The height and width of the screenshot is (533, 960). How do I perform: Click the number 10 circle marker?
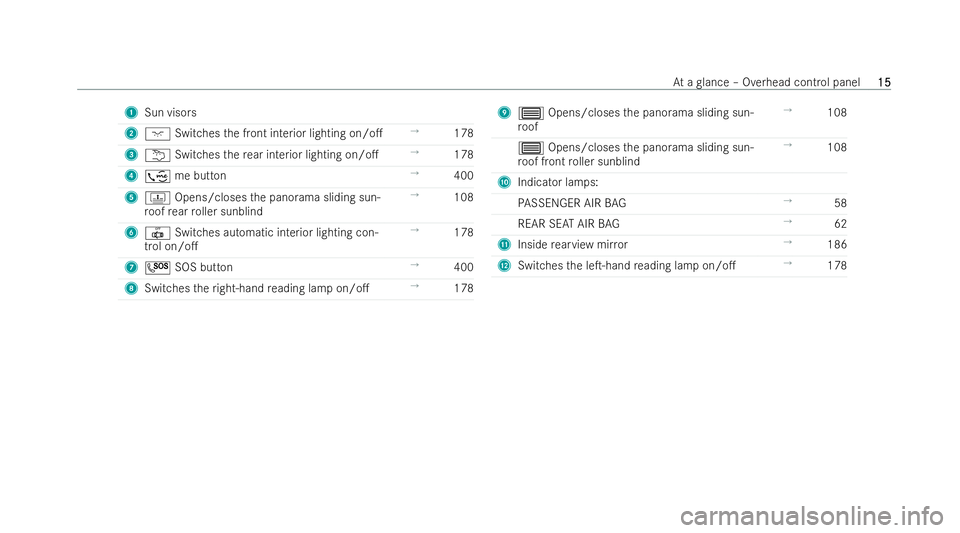(504, 182)
